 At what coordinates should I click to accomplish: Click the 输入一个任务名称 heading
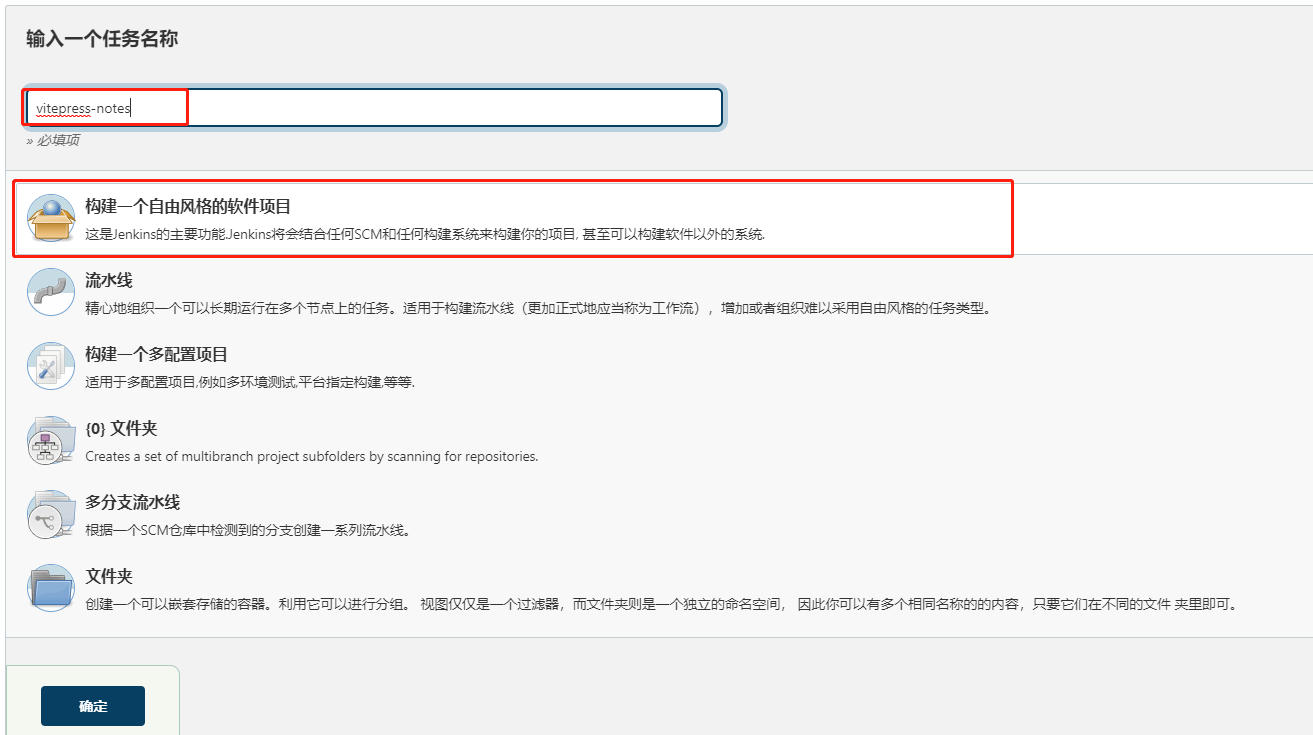[x=102, y=39]
